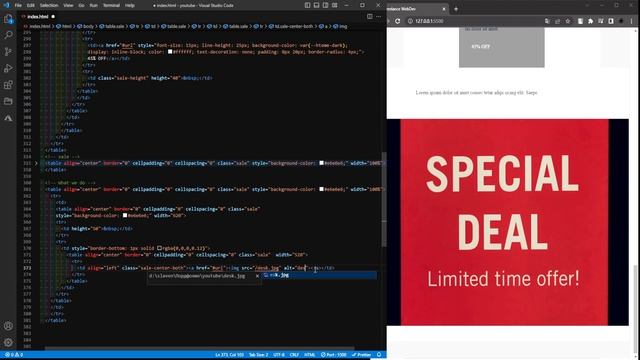Open the Accounts menu icon
Image resolution: width=640 pixels, height=360 pixels.
[8, 326]
